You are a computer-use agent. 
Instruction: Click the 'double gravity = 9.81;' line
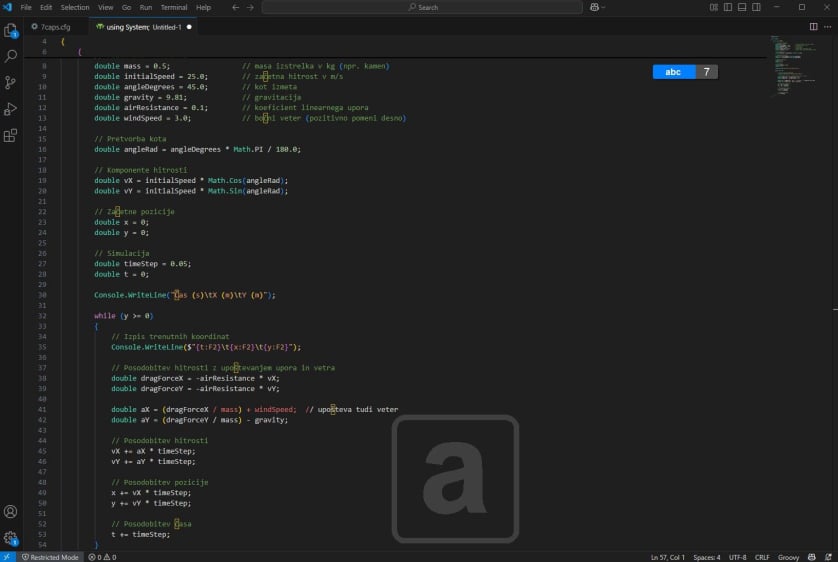point(141,97)
